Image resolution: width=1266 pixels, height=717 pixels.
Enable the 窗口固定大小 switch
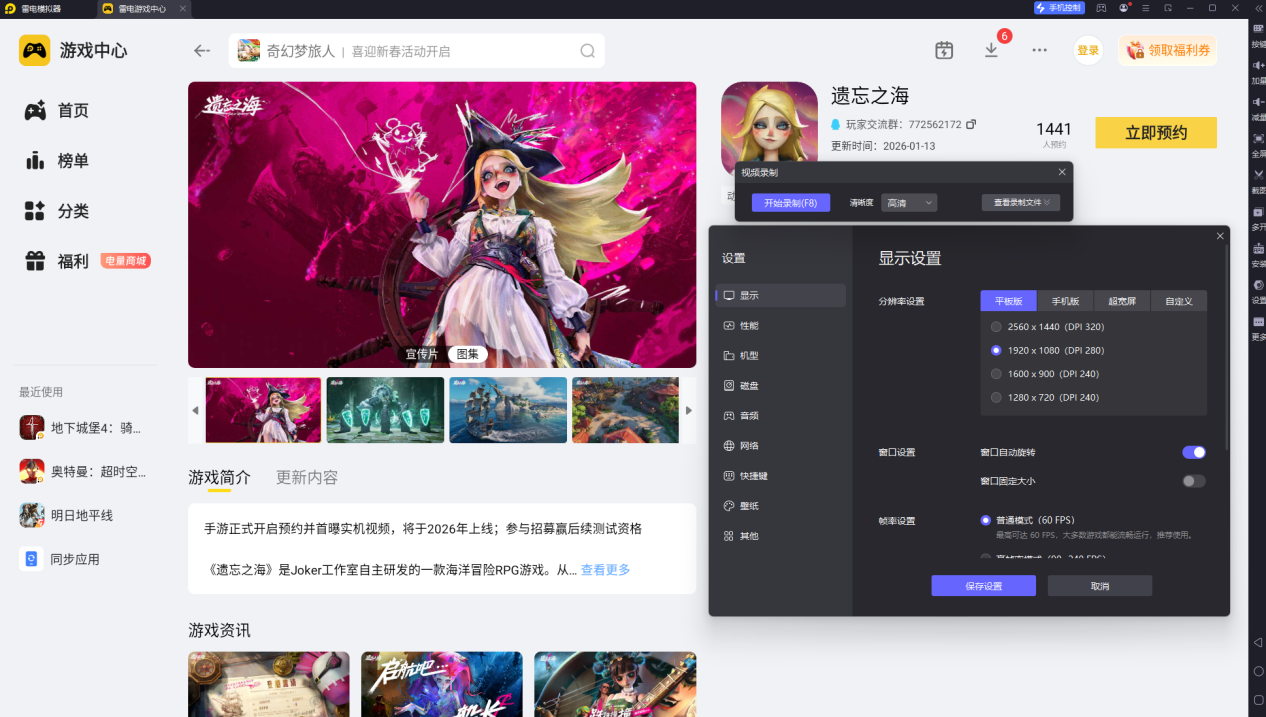pyautogui.click(x=1193, y=481)
